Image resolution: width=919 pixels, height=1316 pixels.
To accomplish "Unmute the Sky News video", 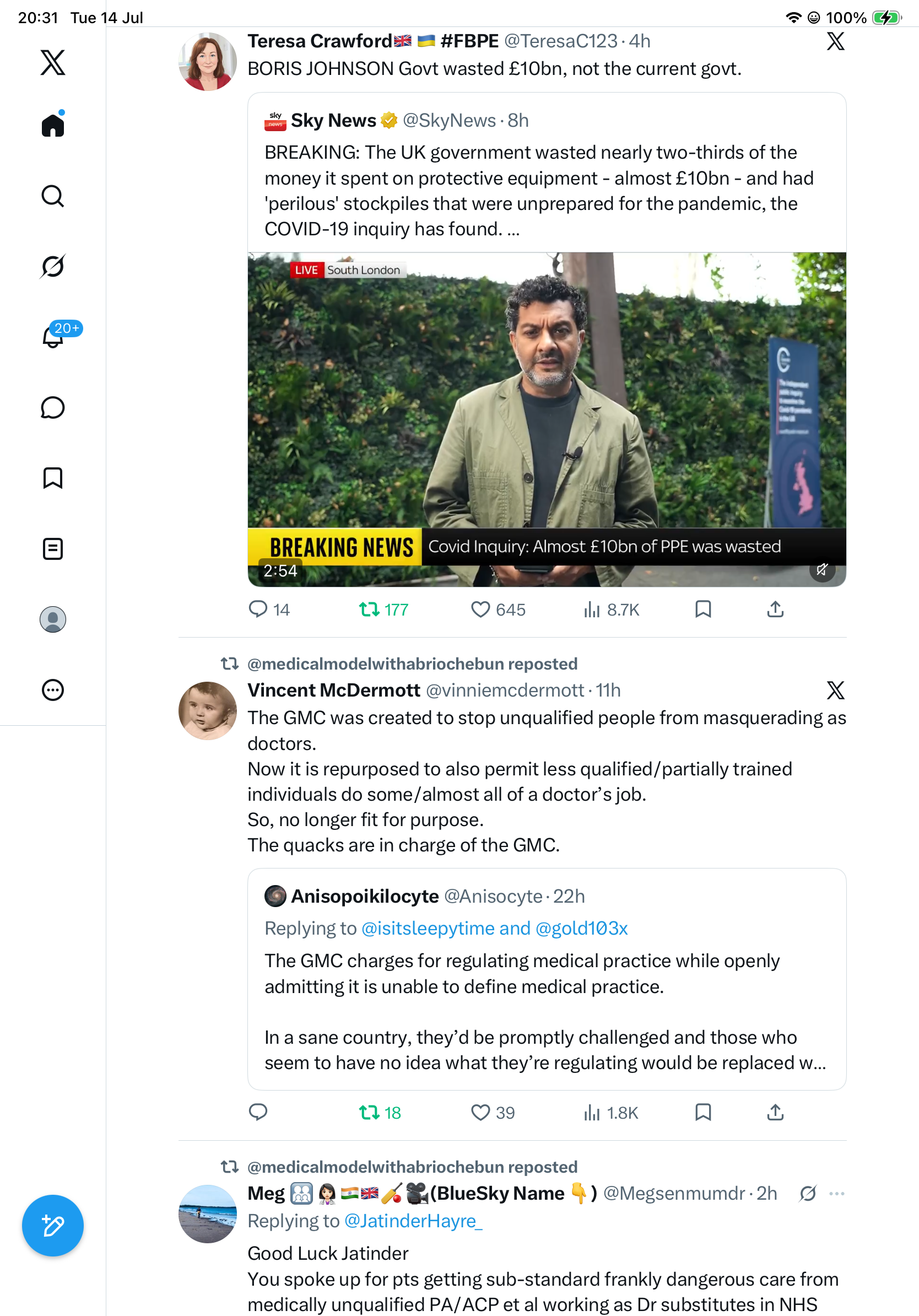I will coord(822,569).
